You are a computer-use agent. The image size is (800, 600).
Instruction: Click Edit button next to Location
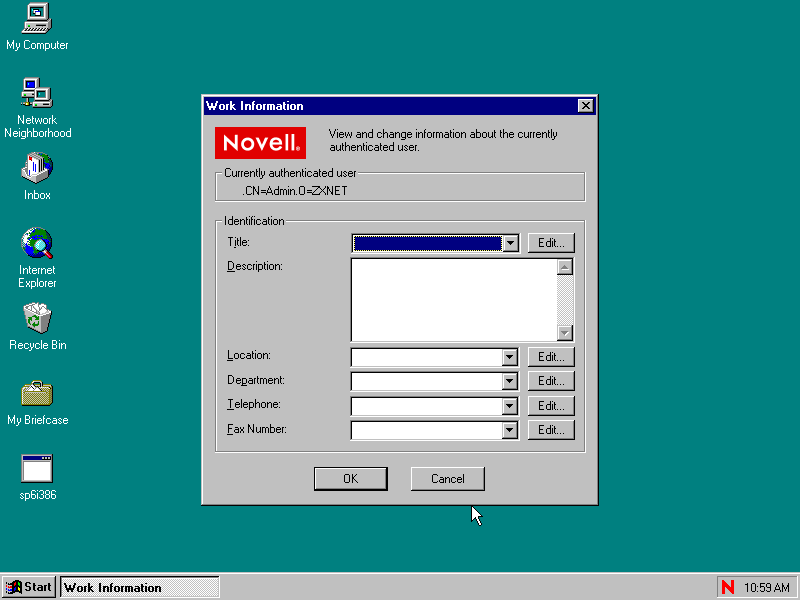point(551,357)
